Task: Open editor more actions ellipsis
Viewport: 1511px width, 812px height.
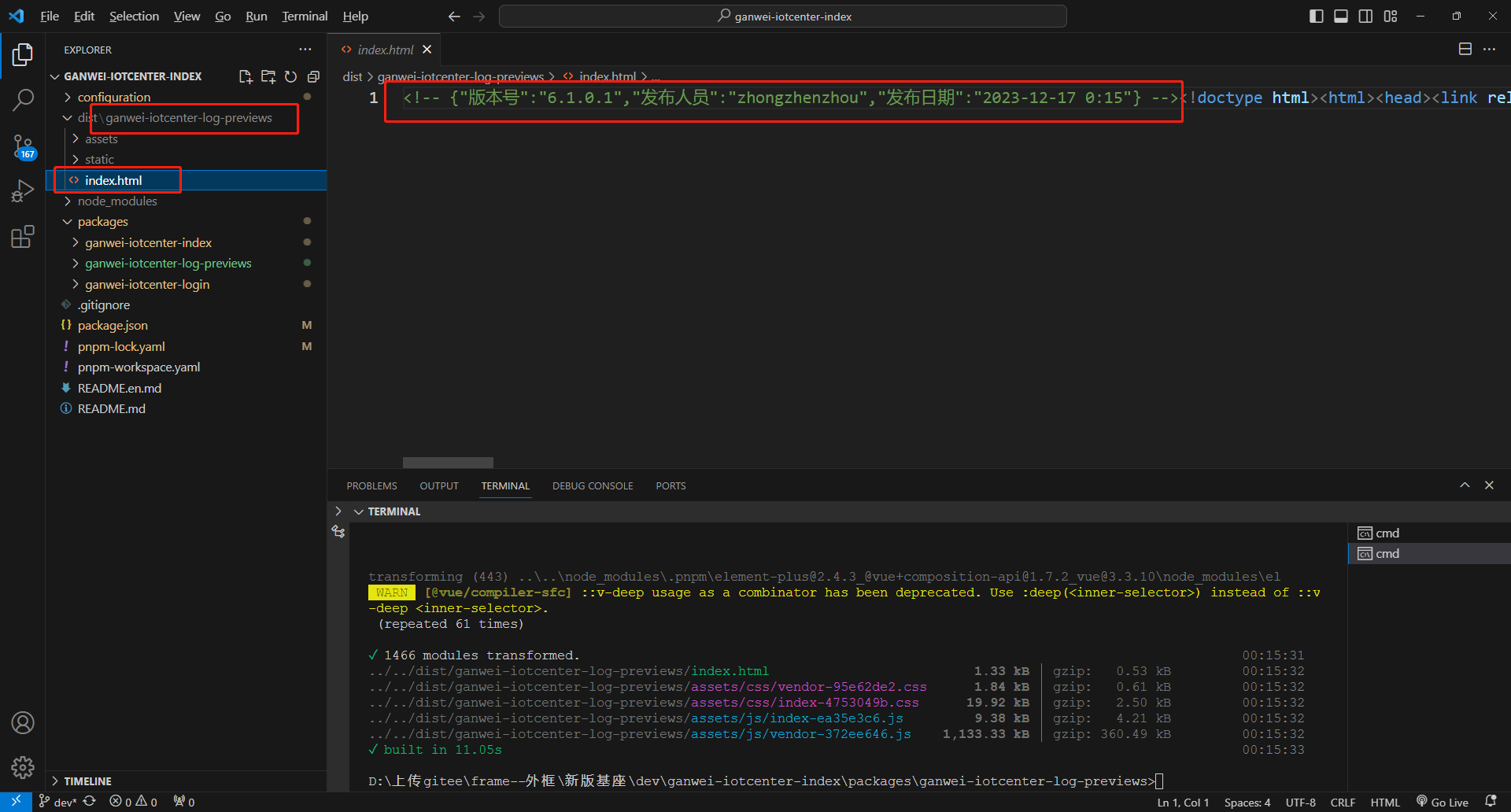Action: [1490, 49]
